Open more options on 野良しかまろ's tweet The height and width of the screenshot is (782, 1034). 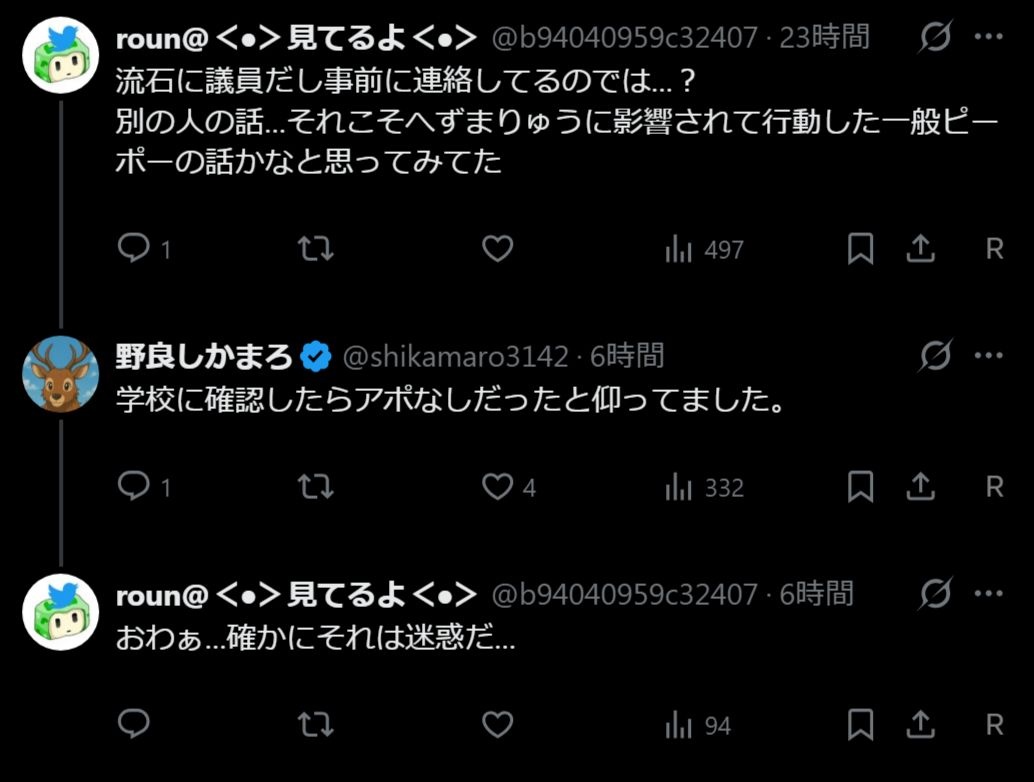988,355
